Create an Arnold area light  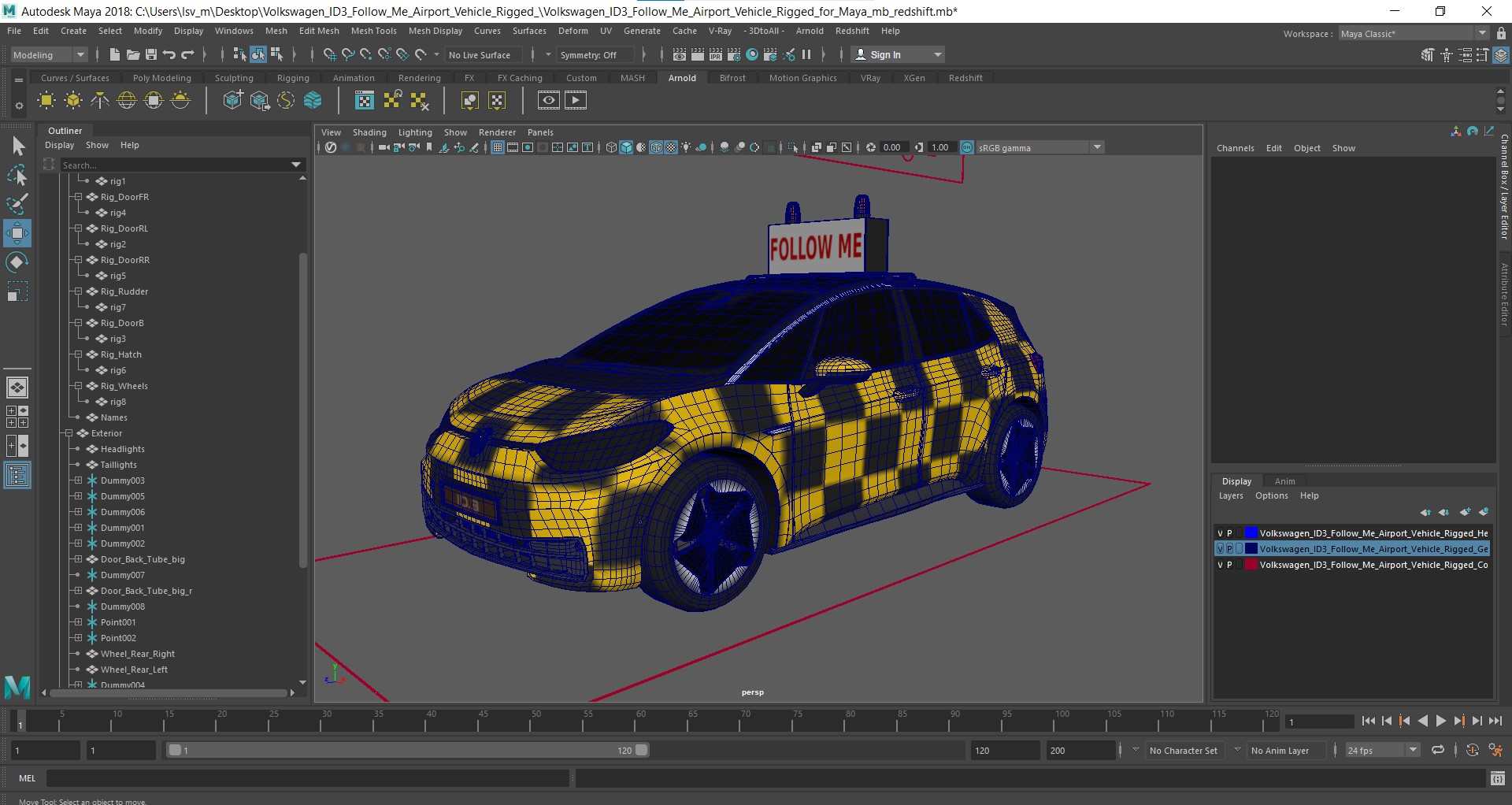click(46, 100)
